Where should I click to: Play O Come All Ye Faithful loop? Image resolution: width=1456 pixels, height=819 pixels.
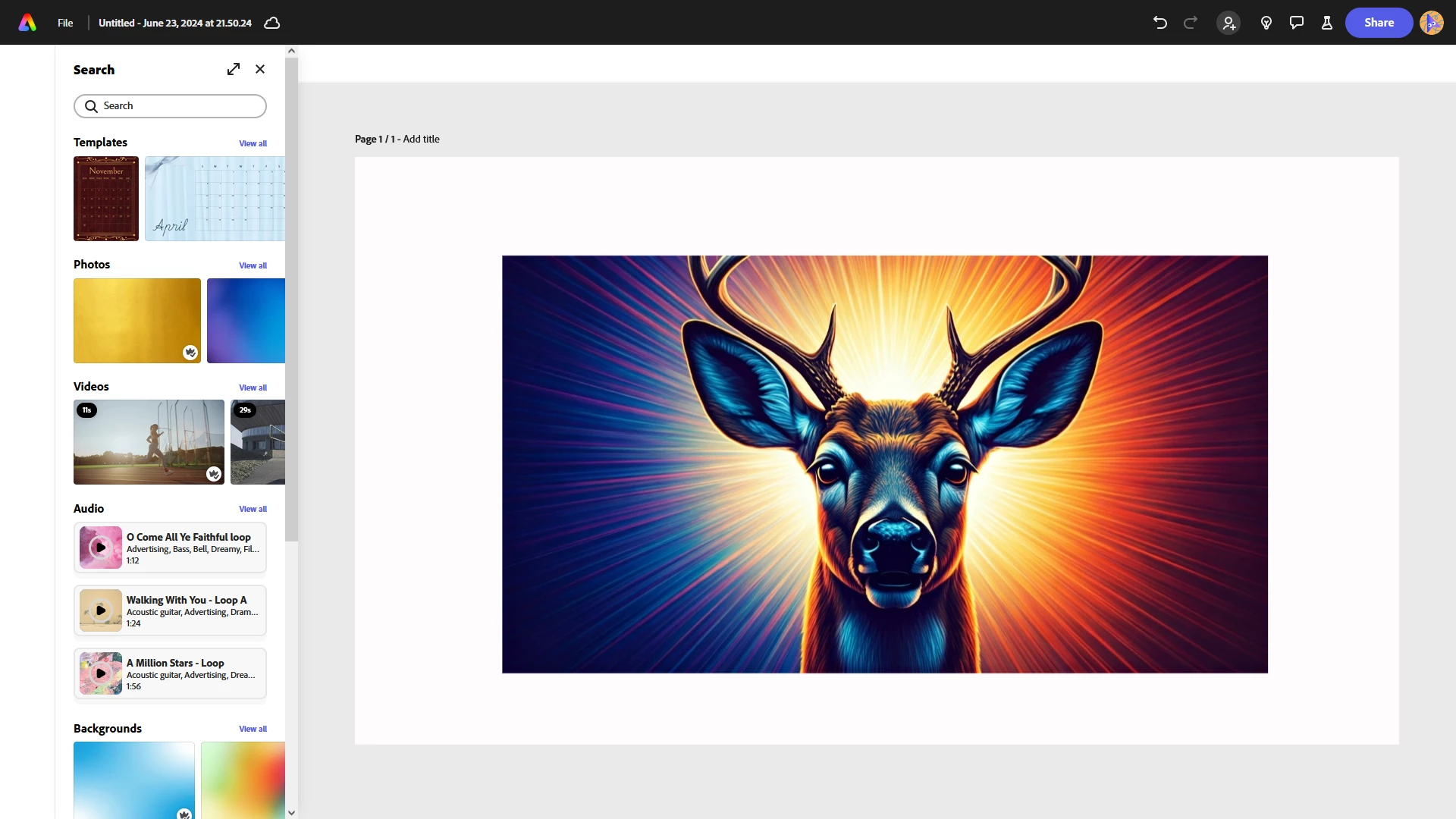101,548
